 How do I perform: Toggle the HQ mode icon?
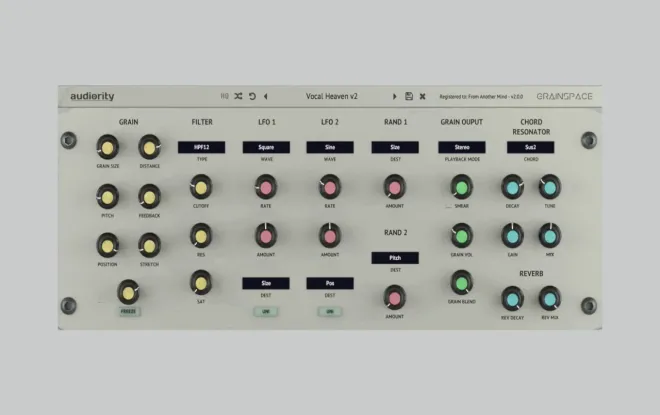[x=225, y=96]
